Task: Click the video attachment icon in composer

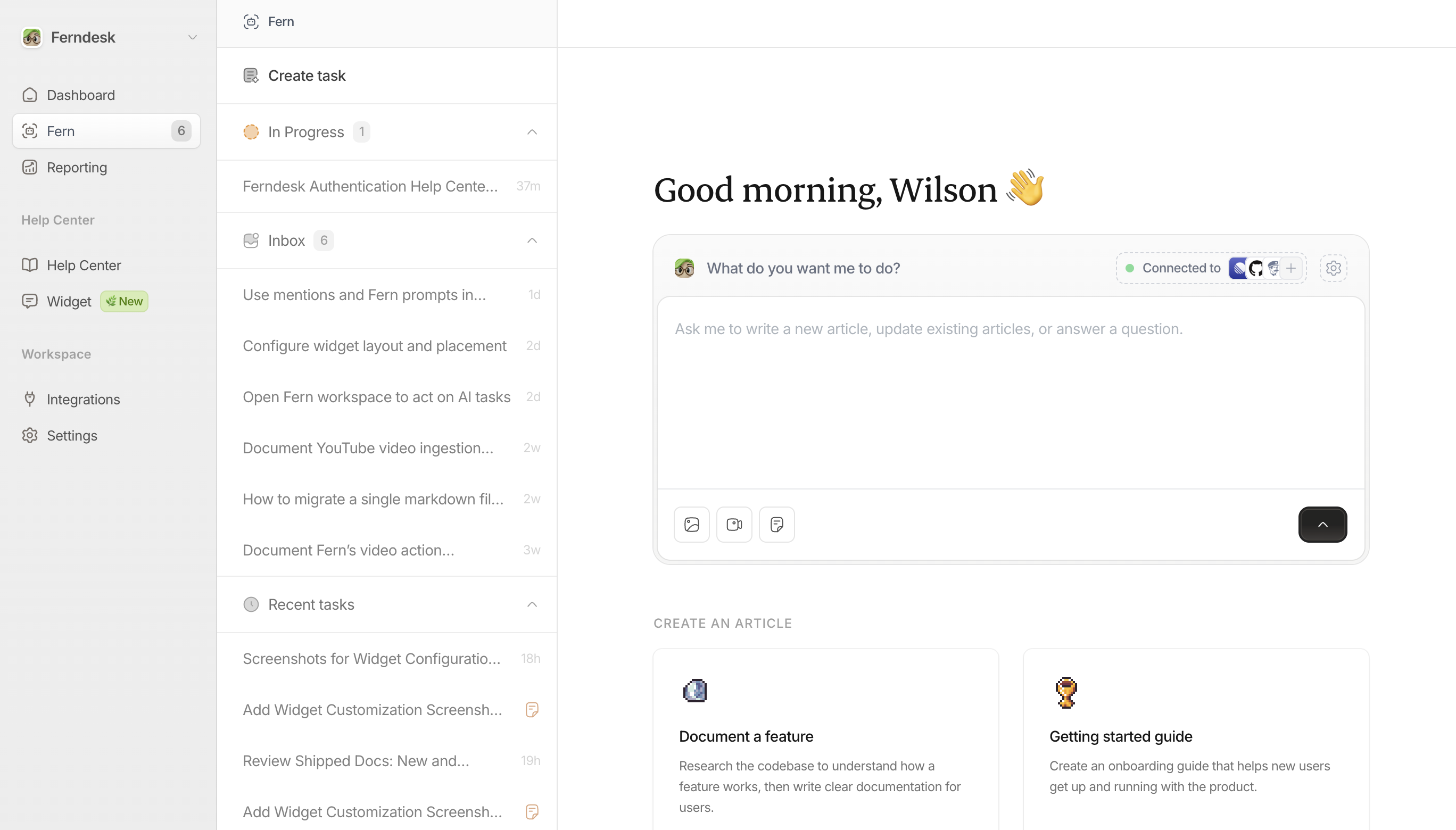Action: tap(734, 525)
